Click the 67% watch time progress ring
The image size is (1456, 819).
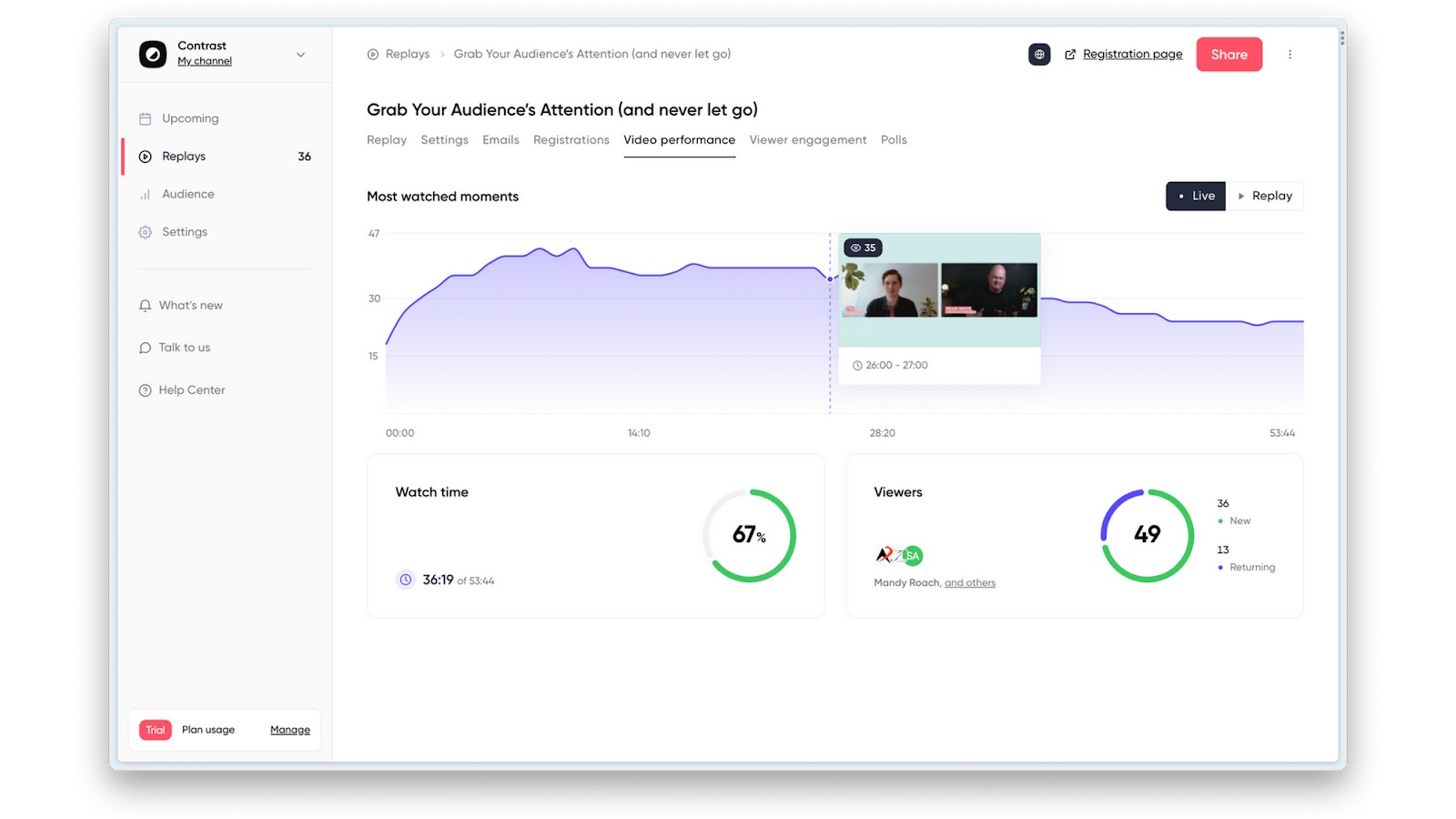[x=749, y=535]
